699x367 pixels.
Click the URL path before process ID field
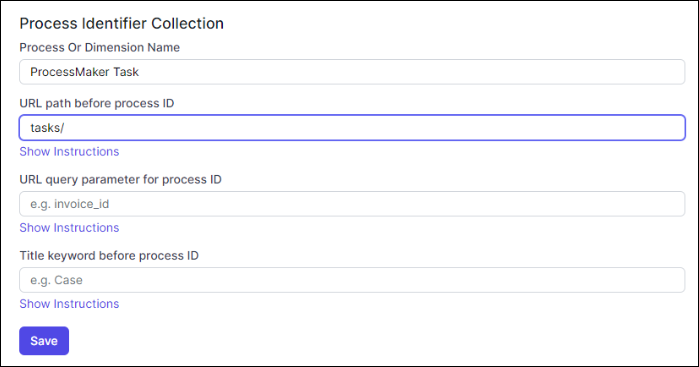(352, 128)
